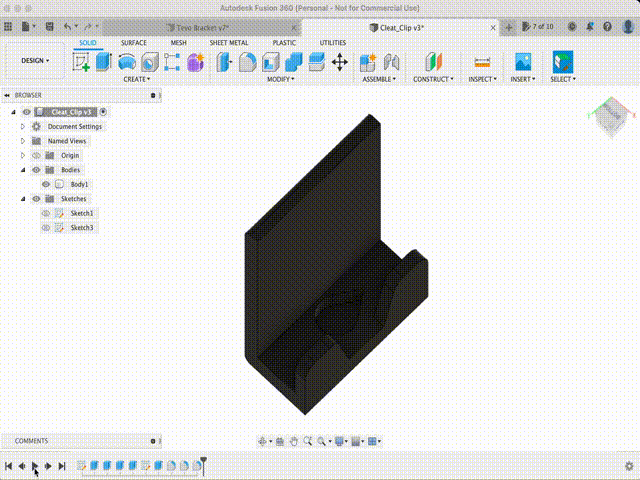This screenshot has height=480, width=640.
Task: Select the Measure tool
Action: point(482,62)
